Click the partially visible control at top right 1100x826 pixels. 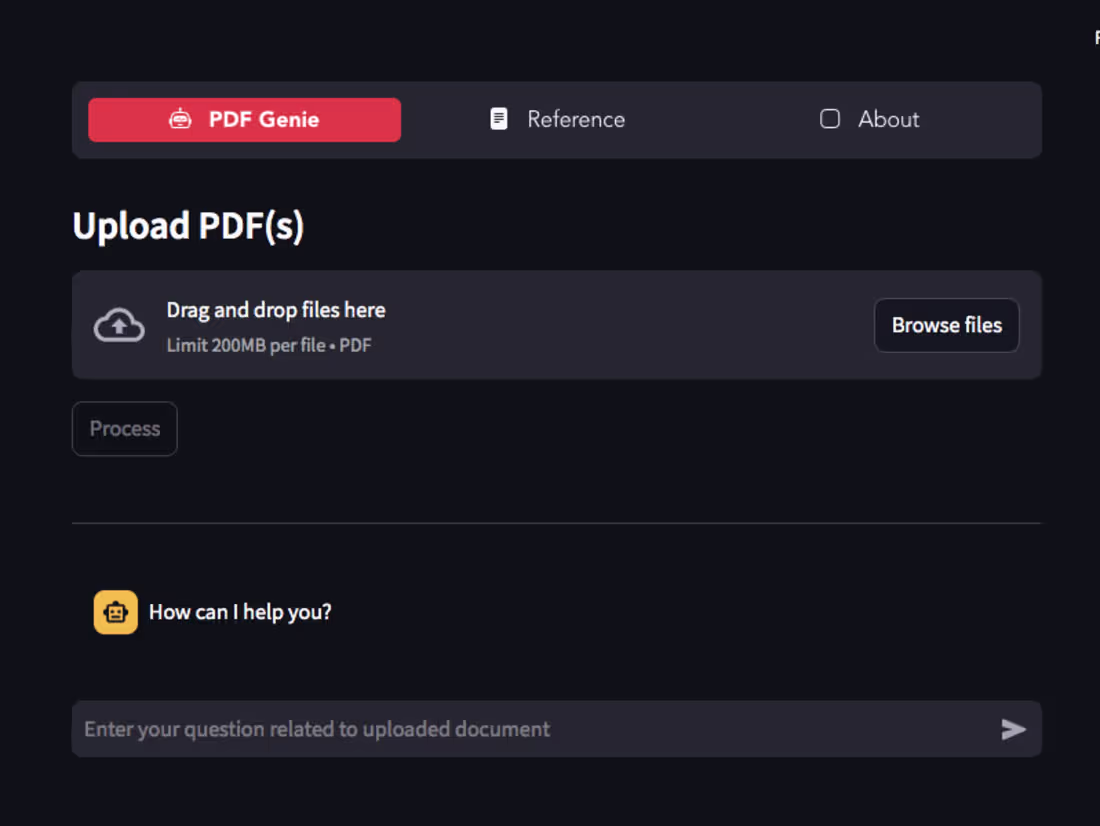[1095, 37]
